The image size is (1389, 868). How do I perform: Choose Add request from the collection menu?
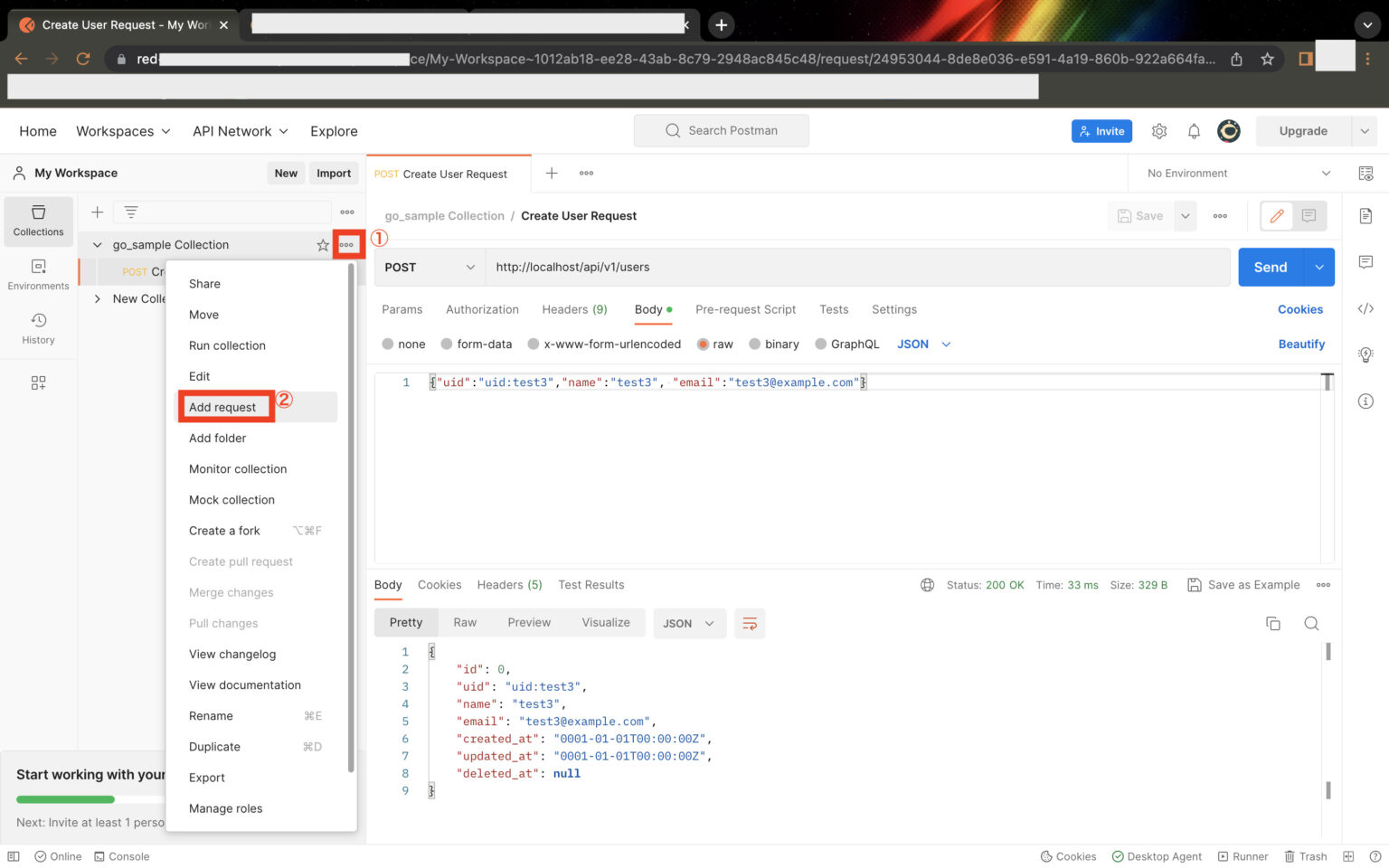tap(224, 407)
